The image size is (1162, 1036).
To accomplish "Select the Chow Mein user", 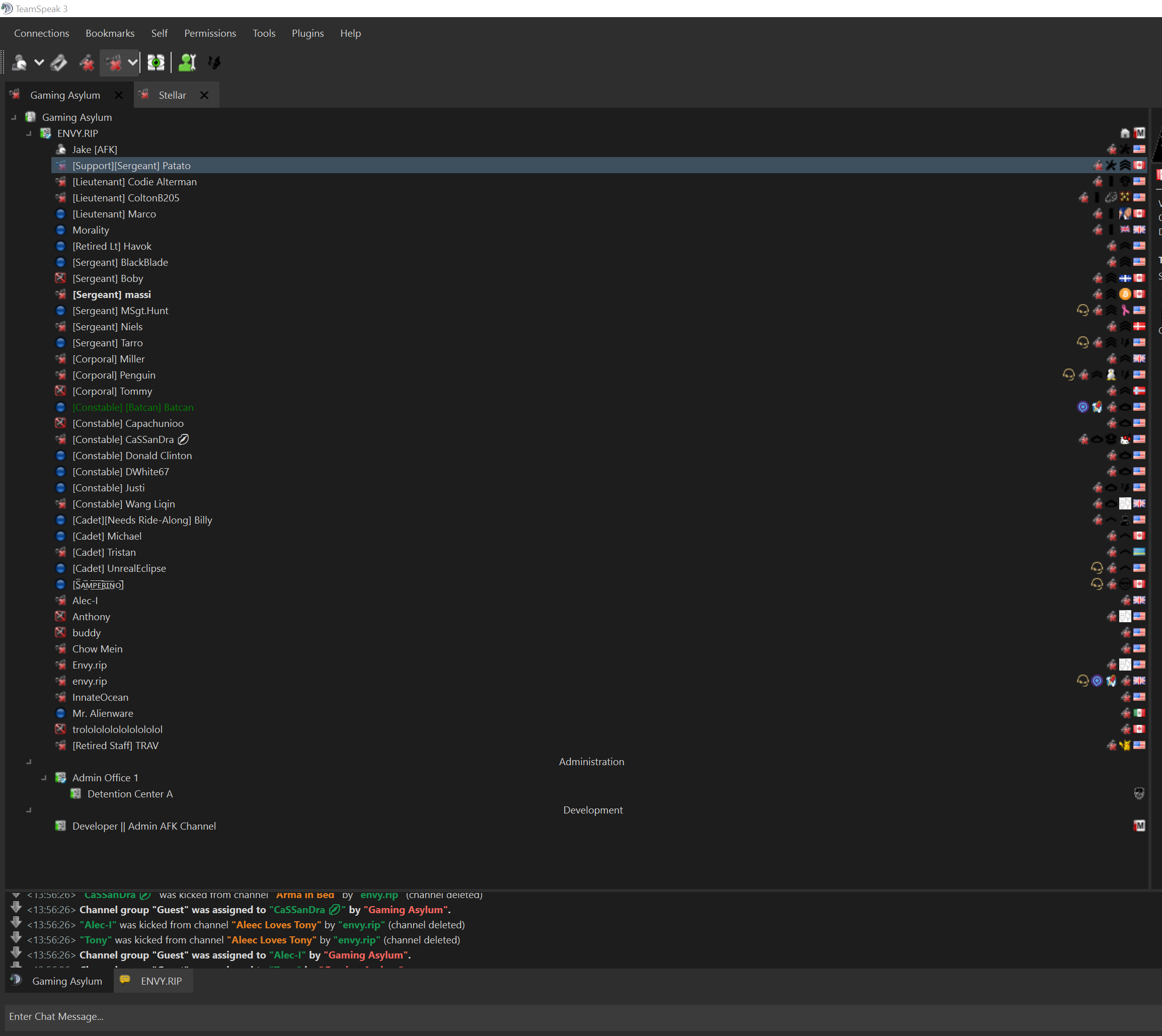I will pyautogui.click(x=97, y=649).
